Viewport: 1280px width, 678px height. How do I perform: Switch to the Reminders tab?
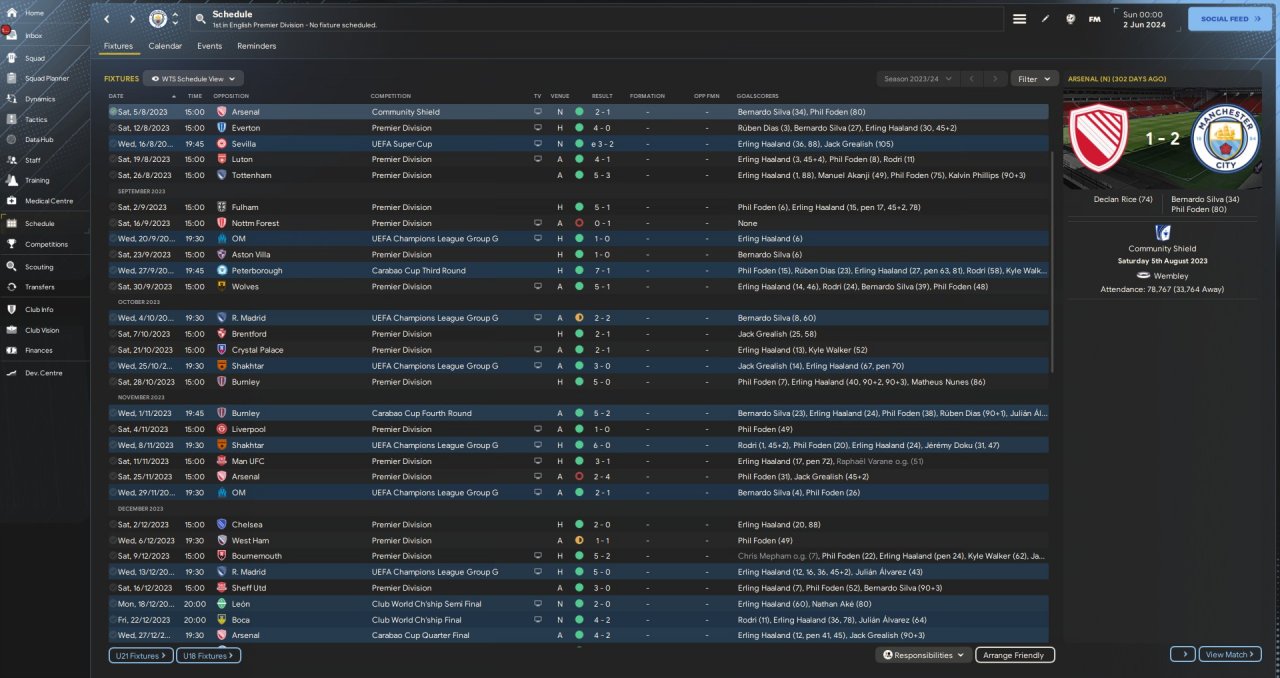(x=256, y=46)
